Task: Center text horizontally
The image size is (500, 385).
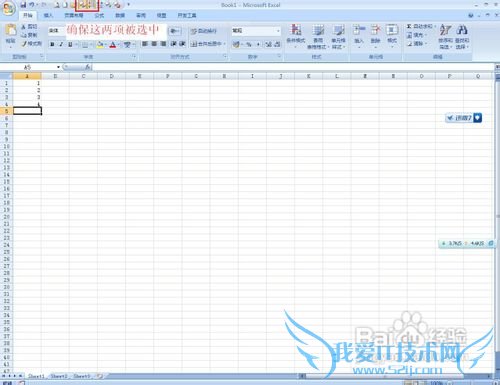Action: coord(154,44)
